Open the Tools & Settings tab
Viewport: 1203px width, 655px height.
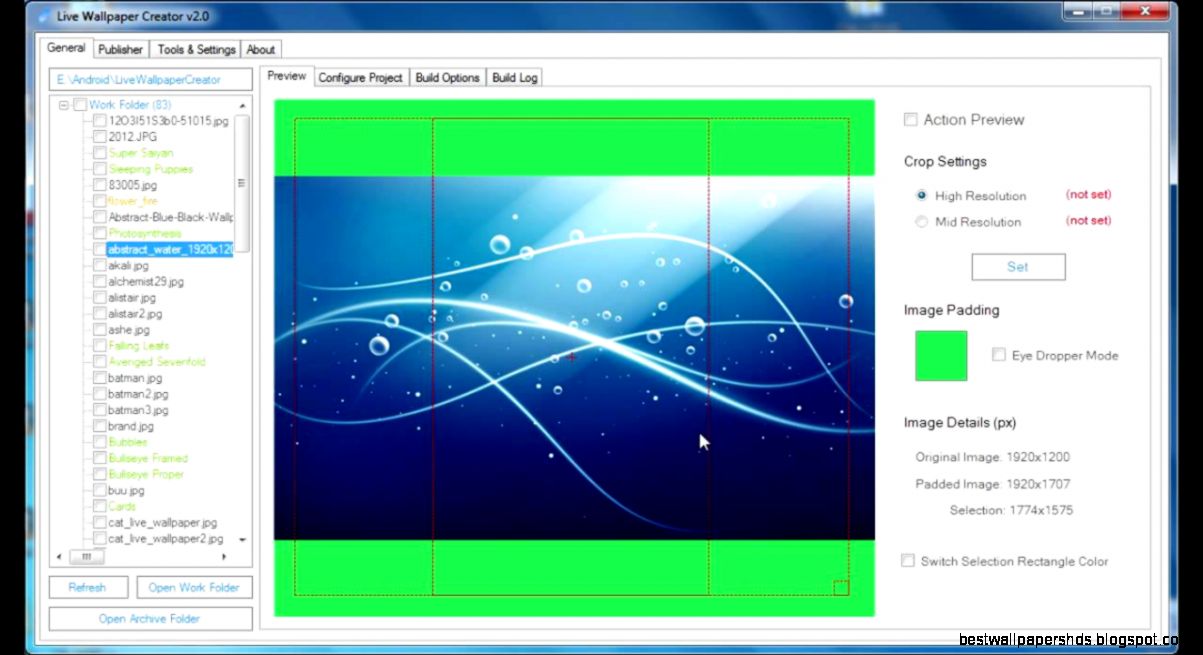click(x=196, y=49)
